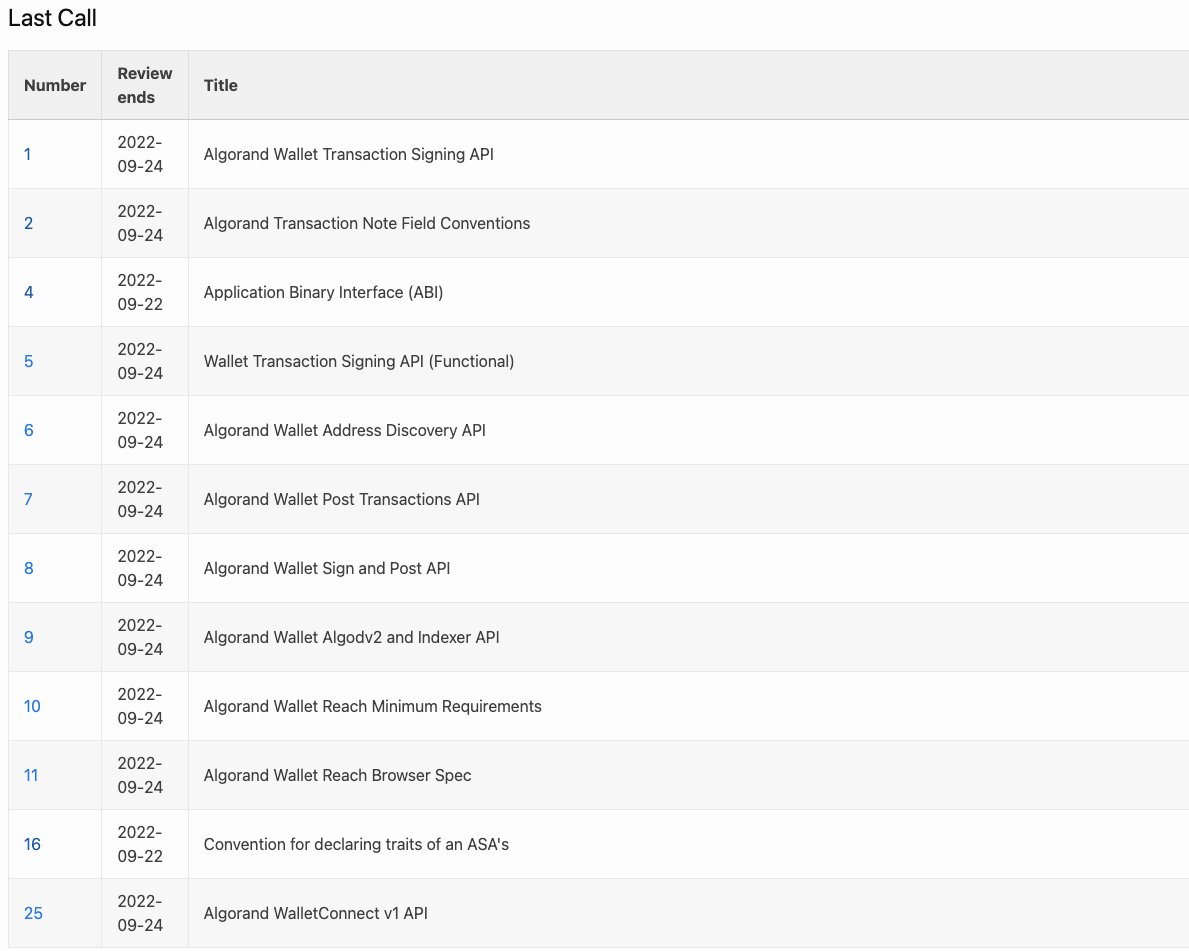Open ARC number 11 link

click(30, 776)
